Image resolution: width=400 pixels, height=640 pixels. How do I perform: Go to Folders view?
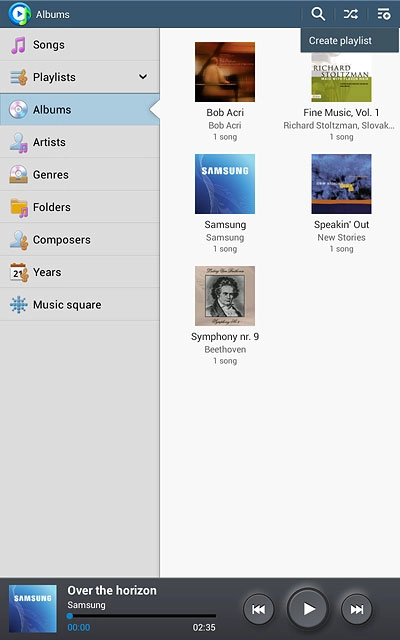(x=80, y=207)
